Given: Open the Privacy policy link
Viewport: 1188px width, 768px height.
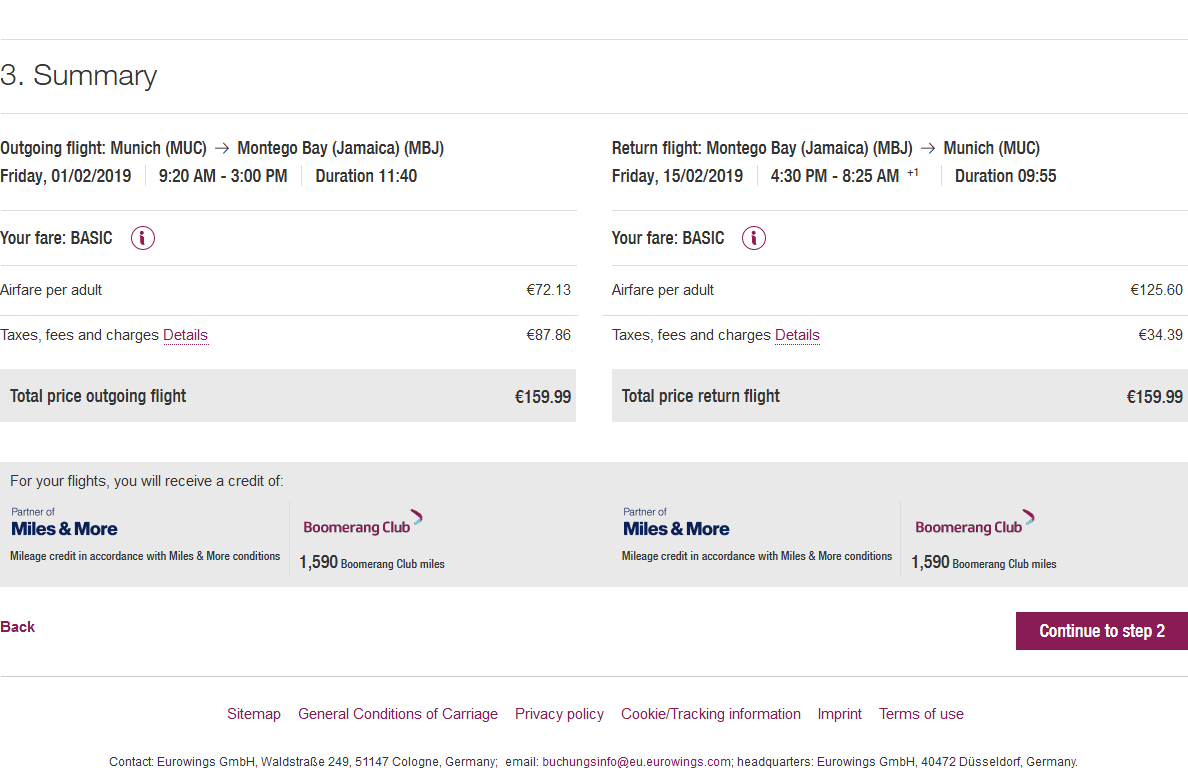Looking at the screenshot, I should click(x=559, y=713).
